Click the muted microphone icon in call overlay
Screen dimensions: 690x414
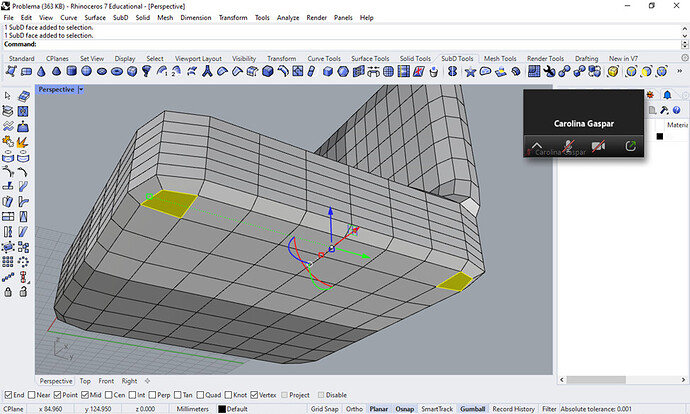(567, 146)
